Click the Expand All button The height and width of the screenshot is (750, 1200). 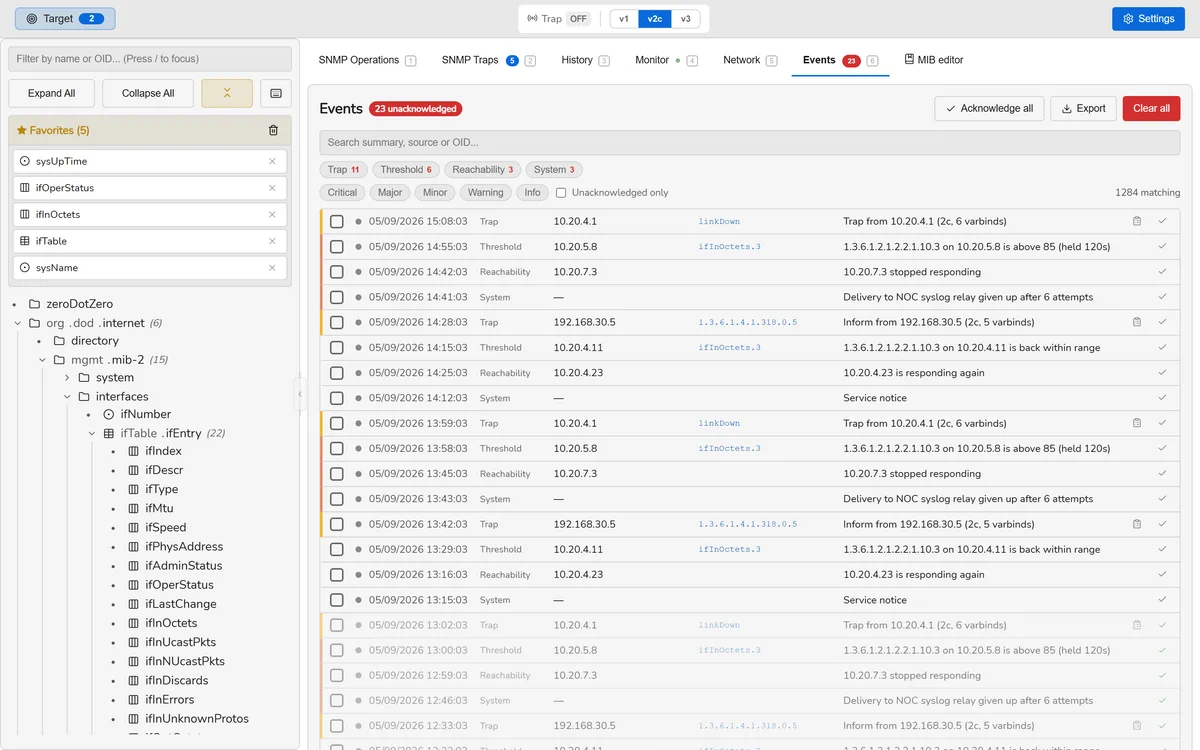coord(51,93)
